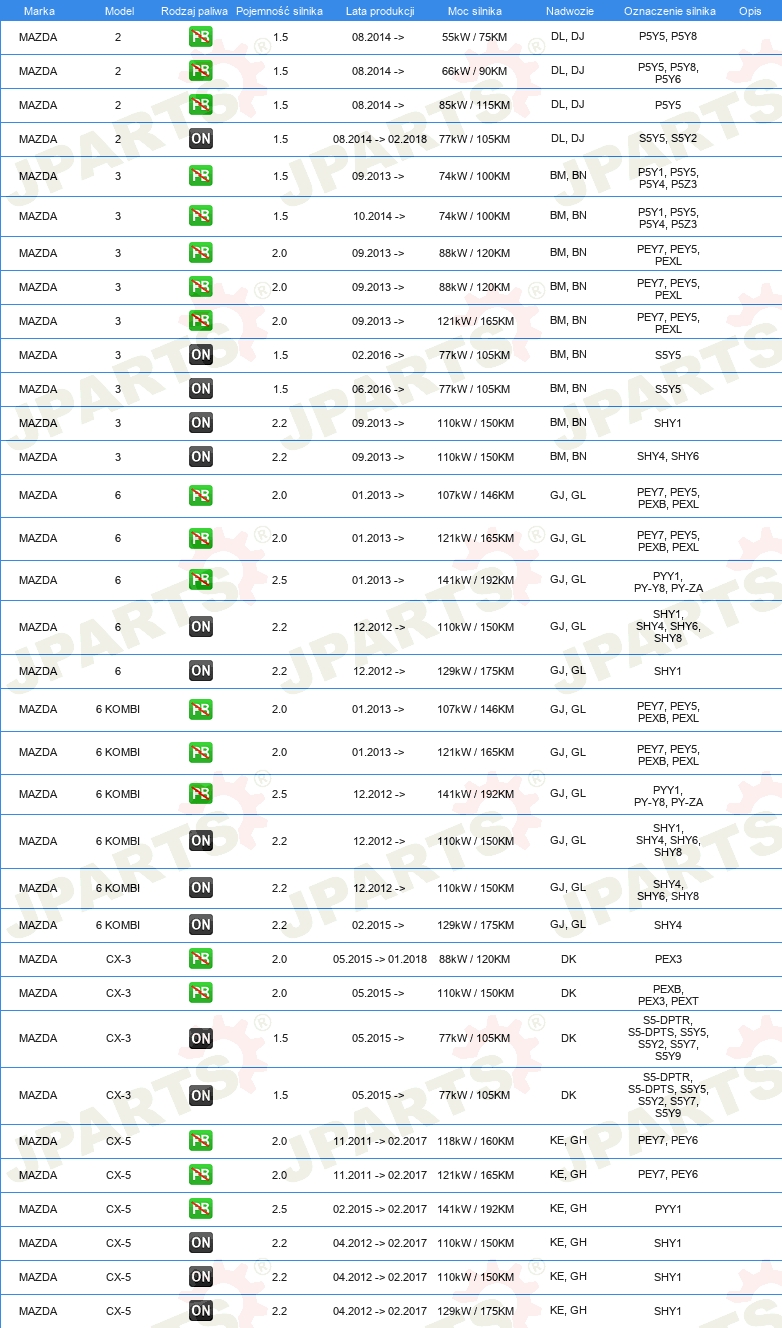Click the Lata produkcji column header

(380, 10)
